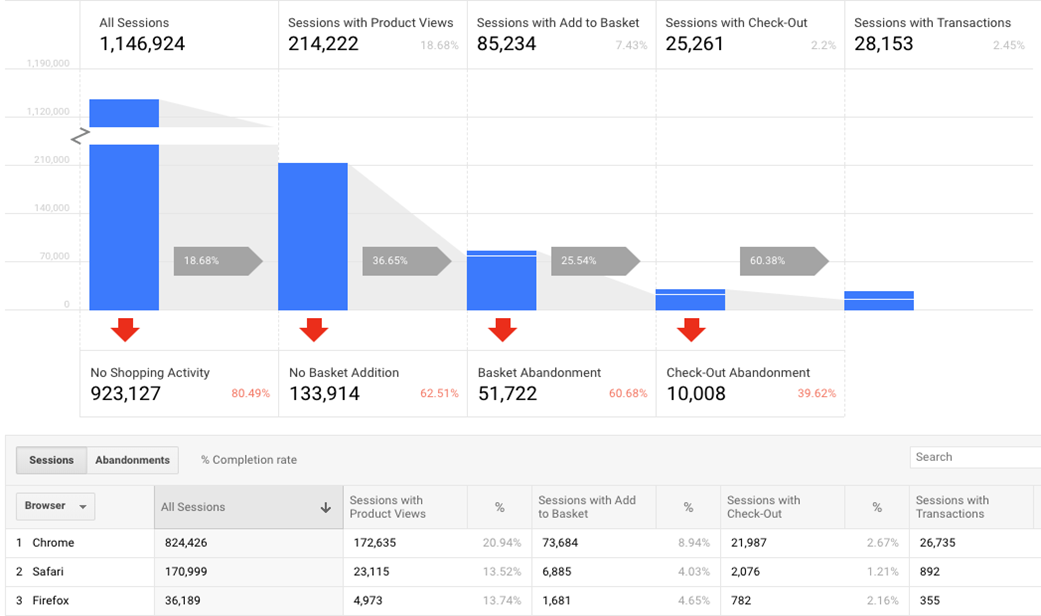Click the No Basket Addition value 133,914
This screenshot has height=616, width=1041.
coord(324,394)
